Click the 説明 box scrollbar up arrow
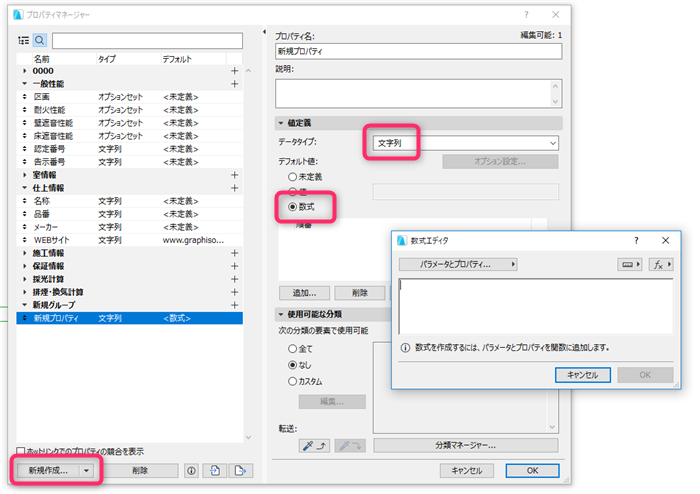The width and height of the screenshot is (700, 494). click(x=555, y=86)
